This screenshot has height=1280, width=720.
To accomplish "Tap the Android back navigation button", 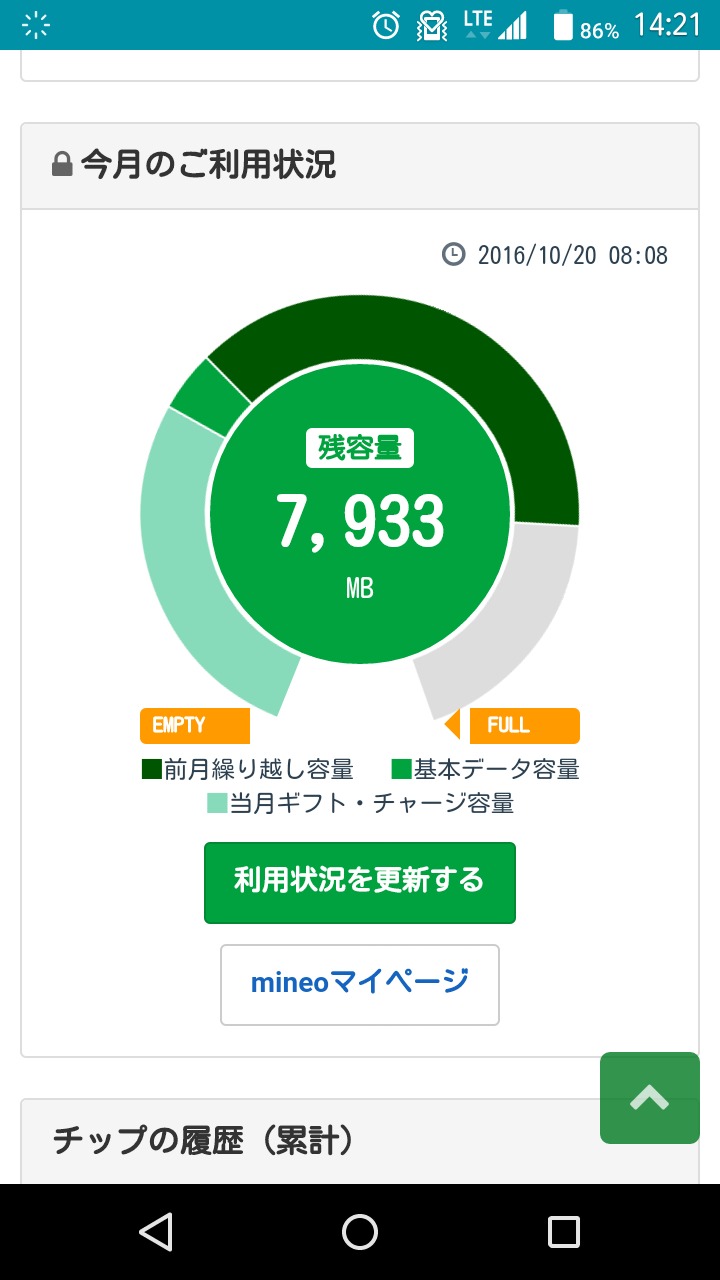I will pos(157,1232).
